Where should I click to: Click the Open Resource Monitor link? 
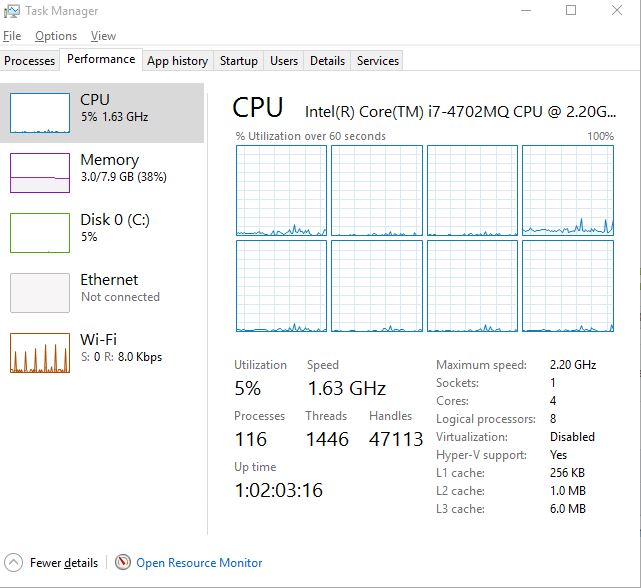click(x=199, y=563)
